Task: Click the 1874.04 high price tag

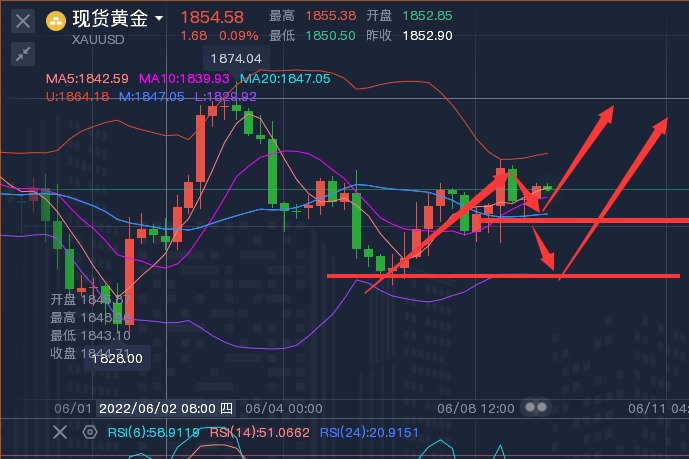Action: [236, 59]
